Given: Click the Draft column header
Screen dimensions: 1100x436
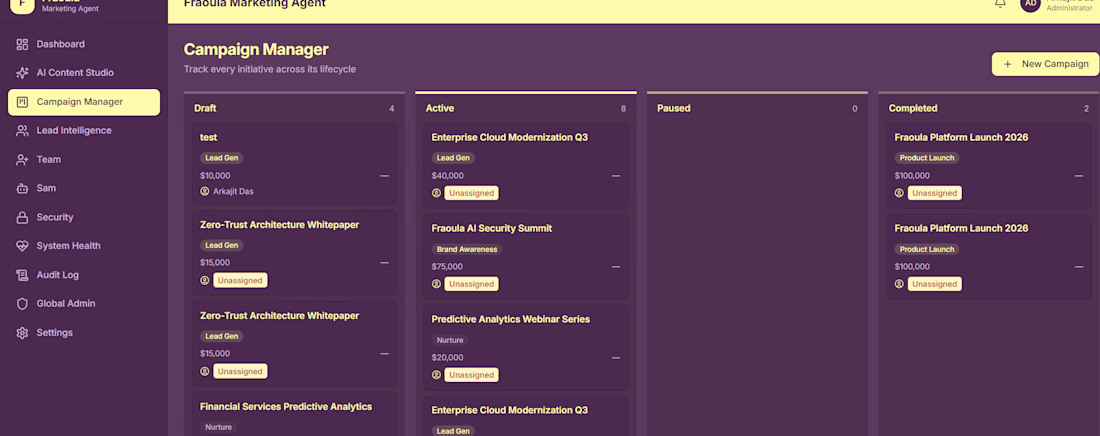Looking at the screenshot, I should click(205, 108).
